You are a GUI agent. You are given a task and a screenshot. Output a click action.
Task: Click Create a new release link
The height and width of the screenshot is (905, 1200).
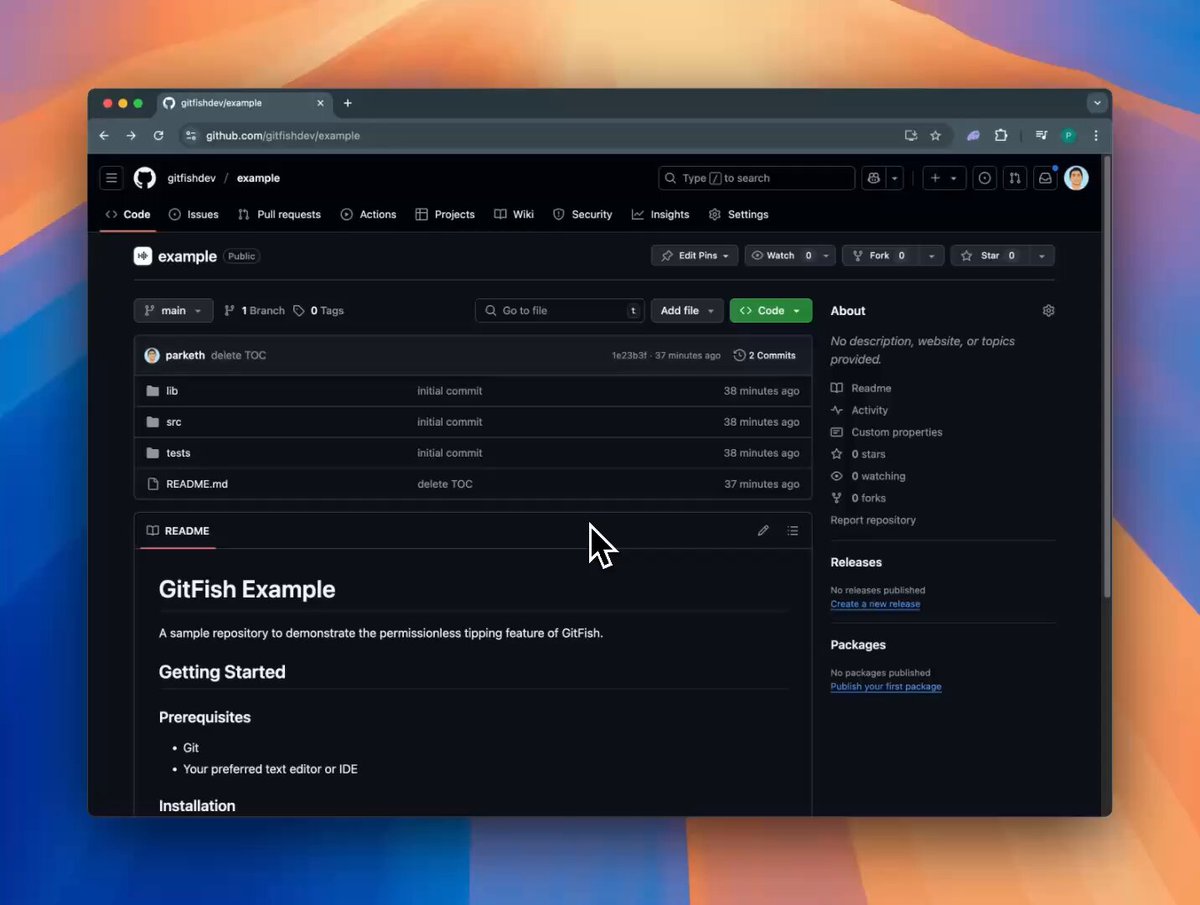875,604
